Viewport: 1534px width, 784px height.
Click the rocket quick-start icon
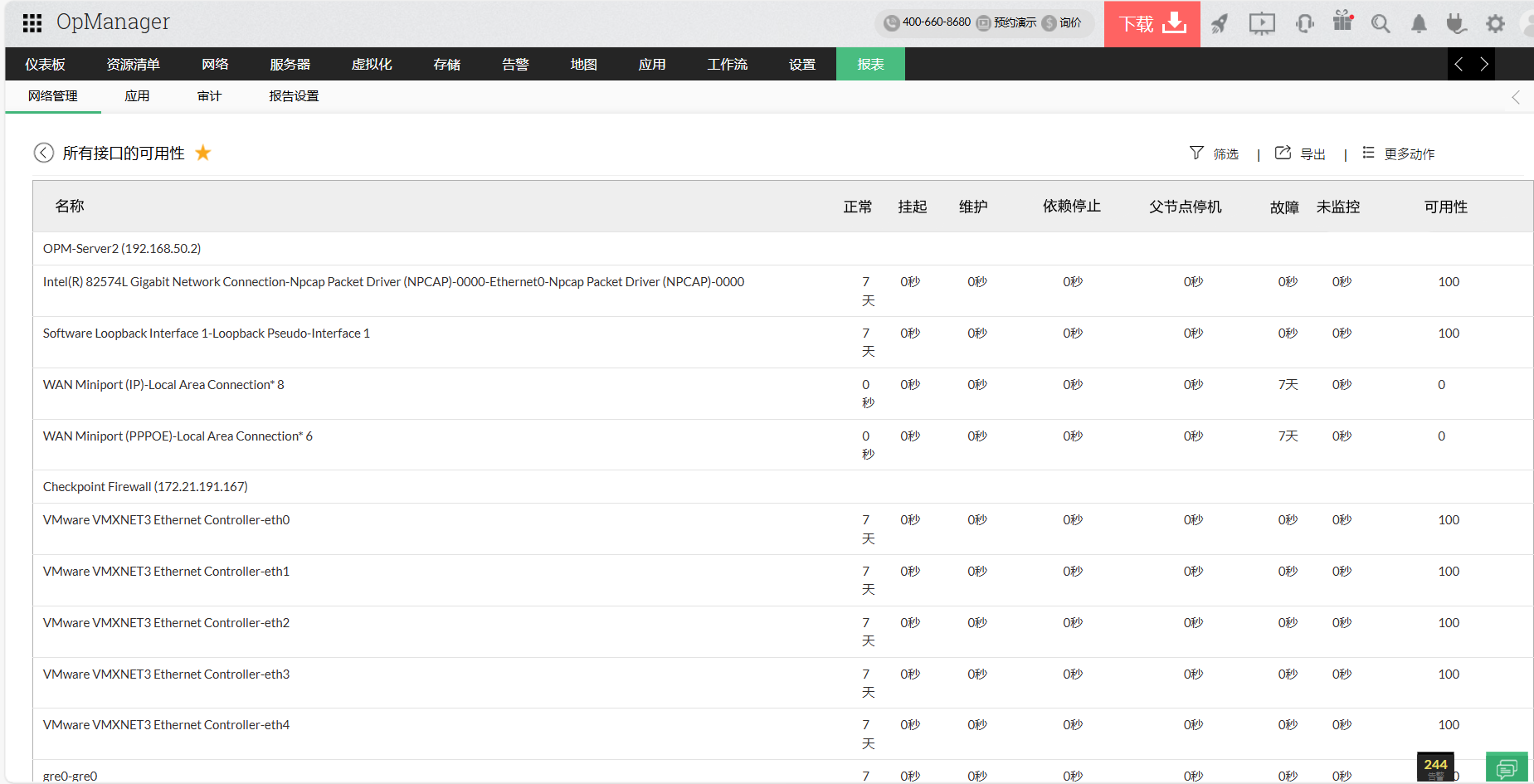[x=1219, y=23]
